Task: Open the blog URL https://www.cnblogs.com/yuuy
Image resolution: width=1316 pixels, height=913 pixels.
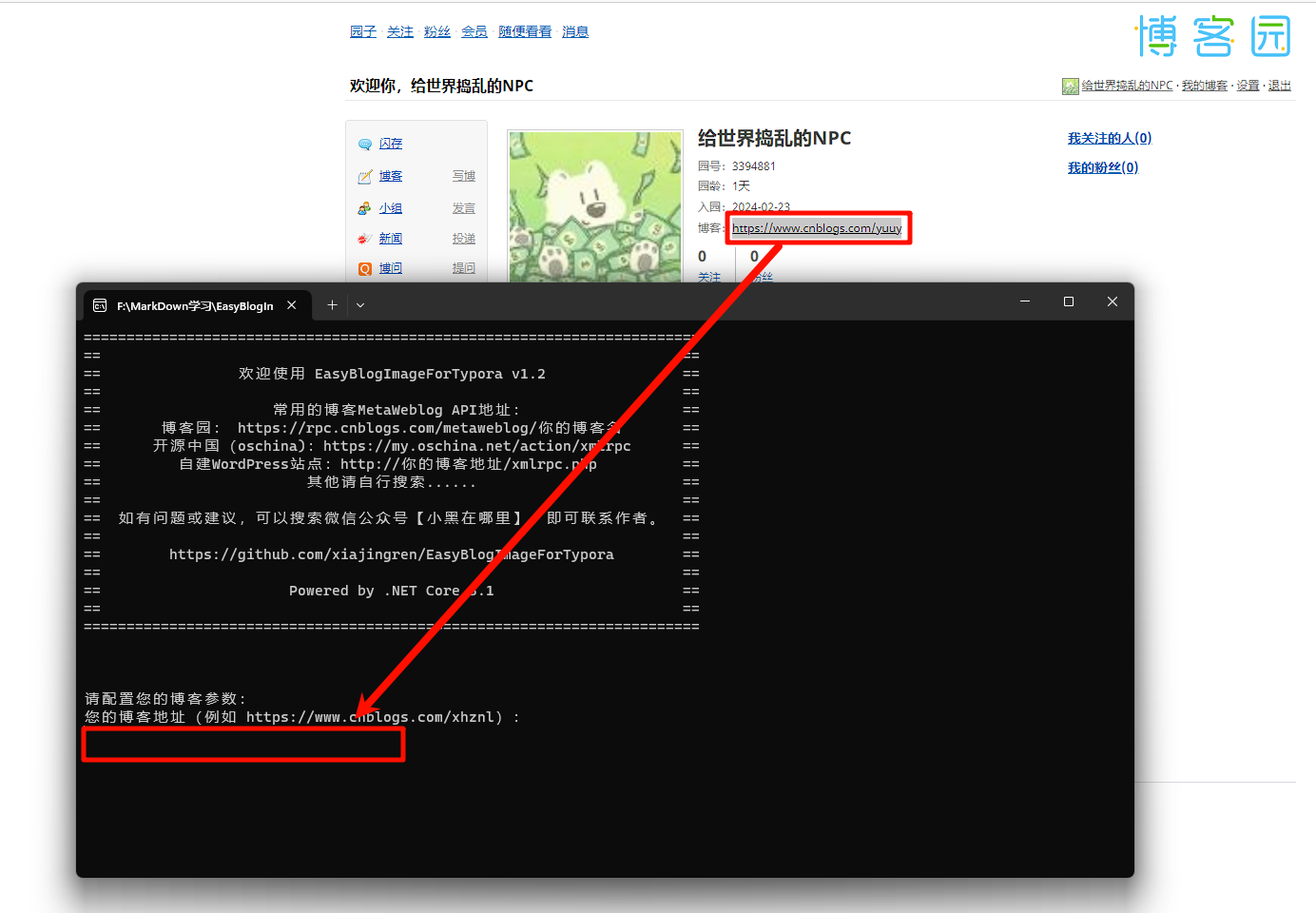Action: (x=817, y=228)
